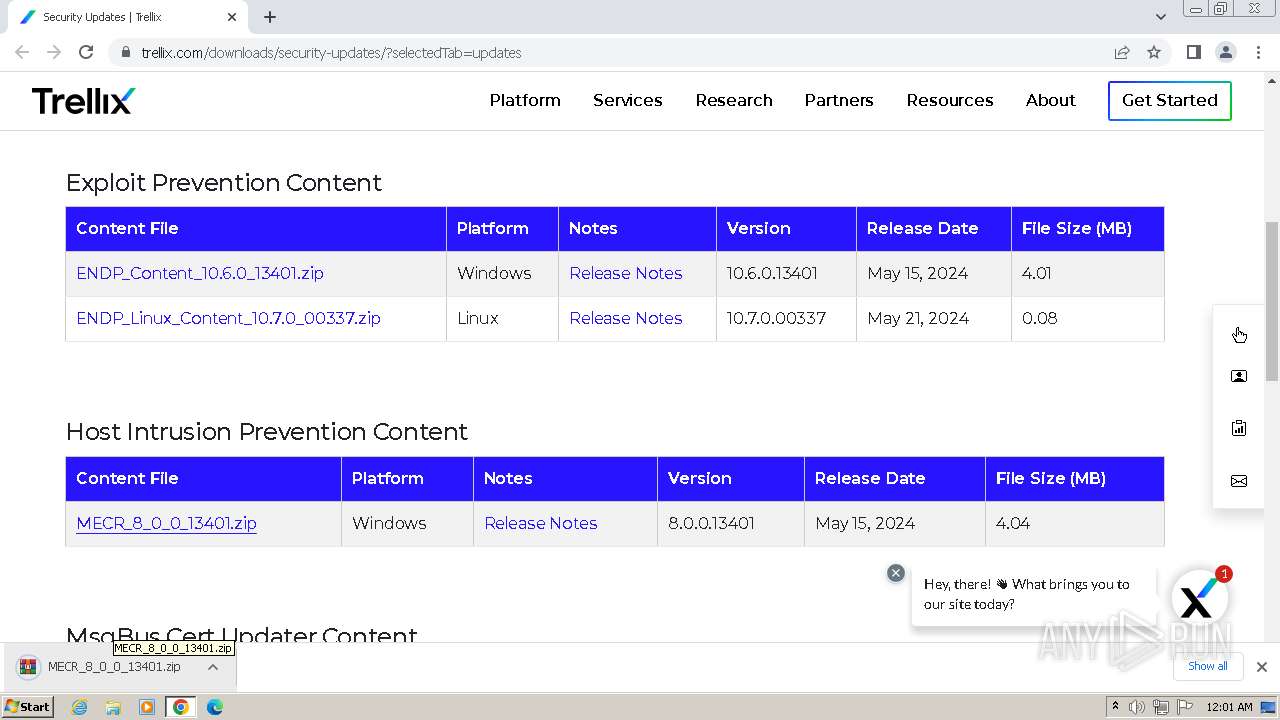1280x720 pixels.
Task: Close the downloads bar
Action: coord(1262,666)
